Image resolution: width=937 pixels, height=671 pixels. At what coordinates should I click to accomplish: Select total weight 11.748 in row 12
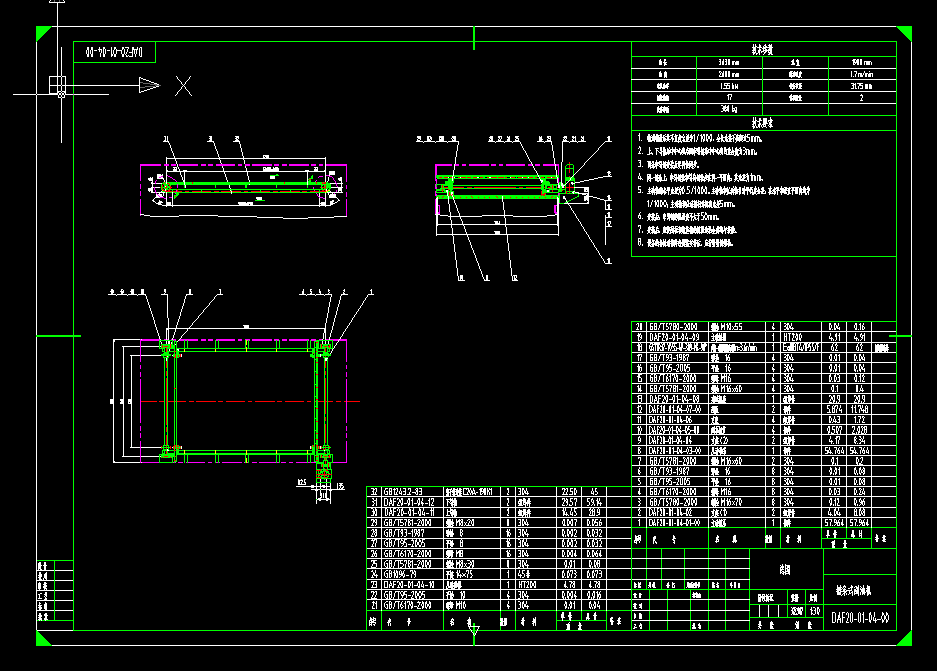click(x=859, y=410)
